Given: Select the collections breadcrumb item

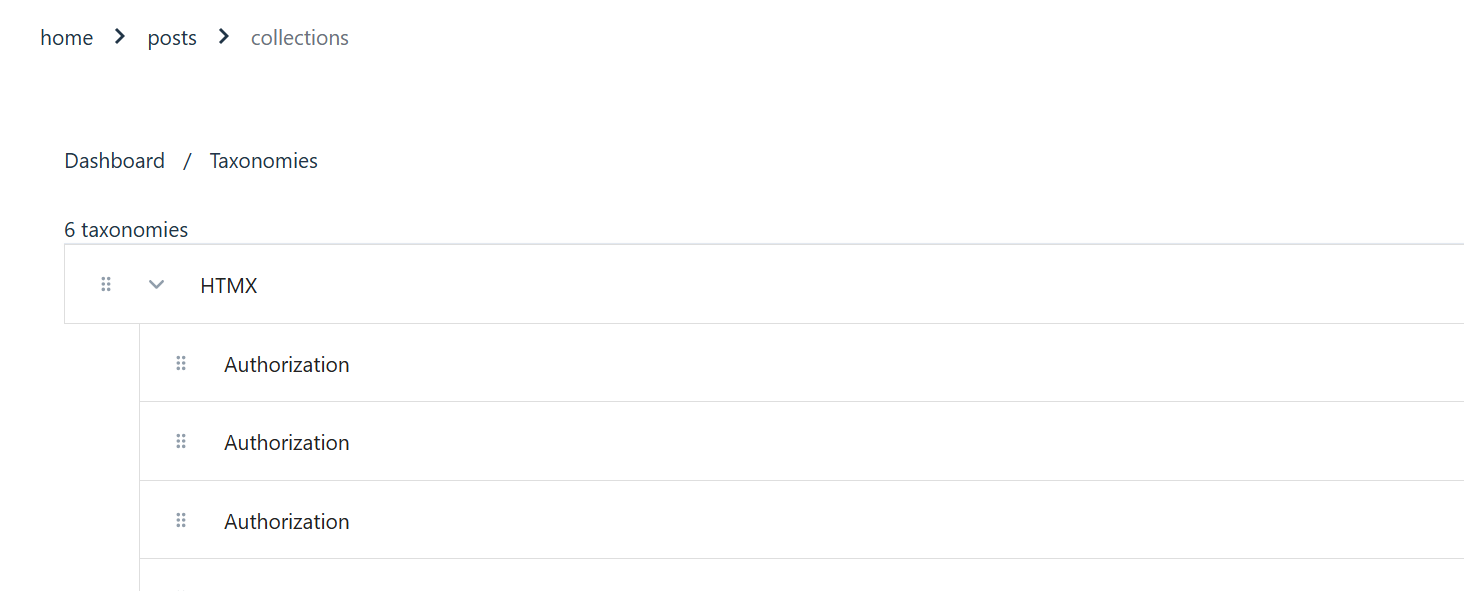Looking at the screenshot, I should tap(299, 38).
